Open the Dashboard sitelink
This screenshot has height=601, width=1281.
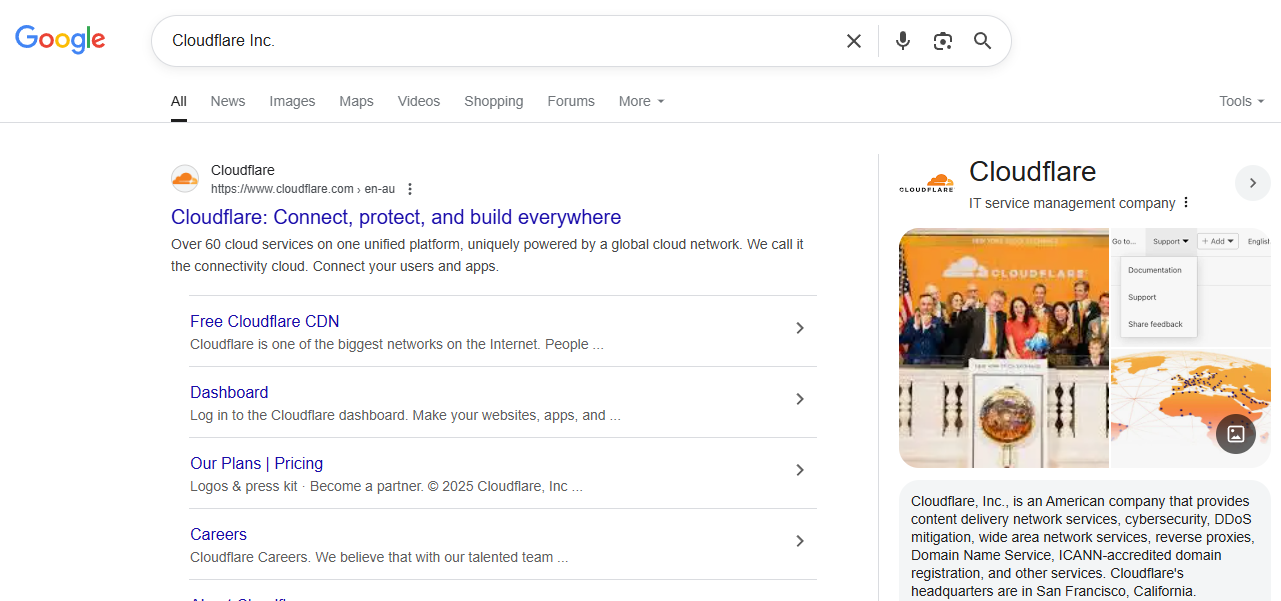click(x=229, y=392)
